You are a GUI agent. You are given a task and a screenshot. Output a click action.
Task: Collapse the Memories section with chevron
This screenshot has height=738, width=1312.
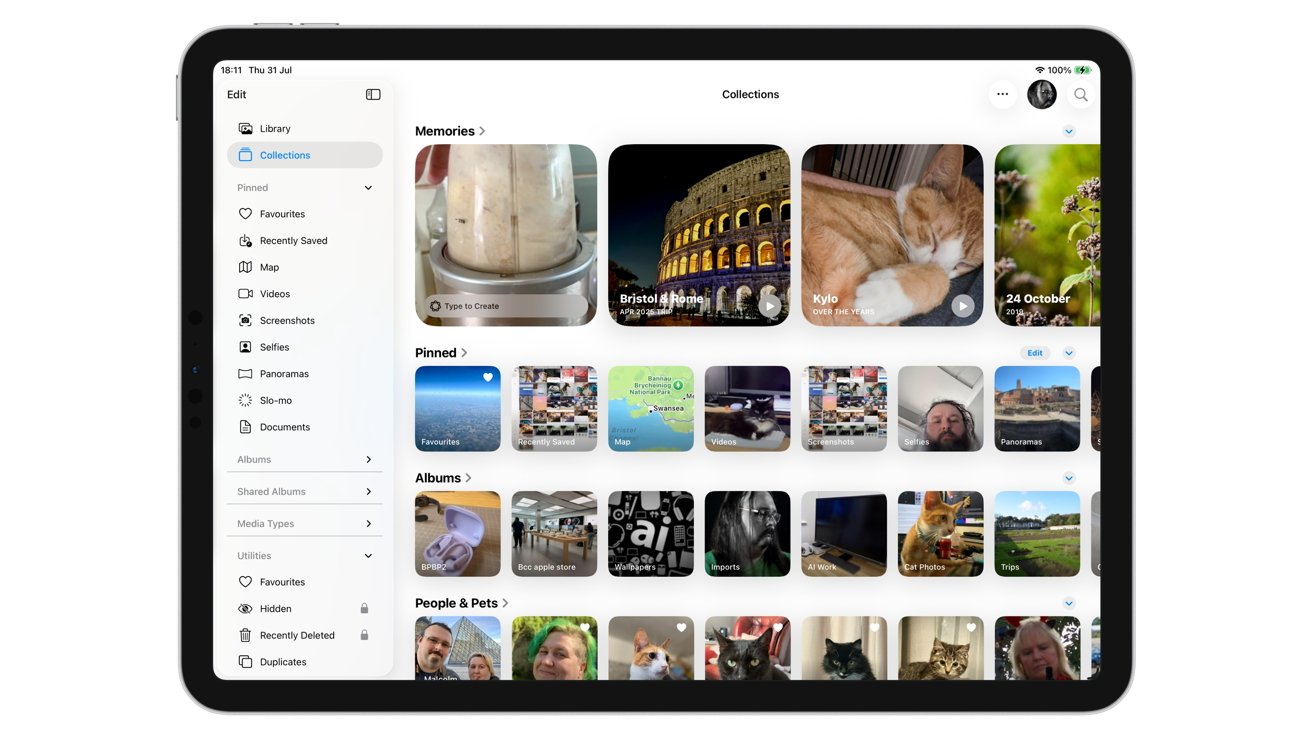click(1069, 132)
